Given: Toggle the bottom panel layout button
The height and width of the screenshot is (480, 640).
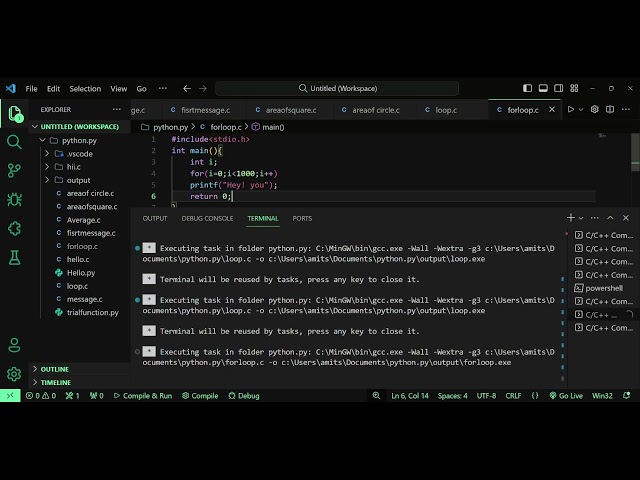Looking at the screenshot, I should click(x=543, y=88).
